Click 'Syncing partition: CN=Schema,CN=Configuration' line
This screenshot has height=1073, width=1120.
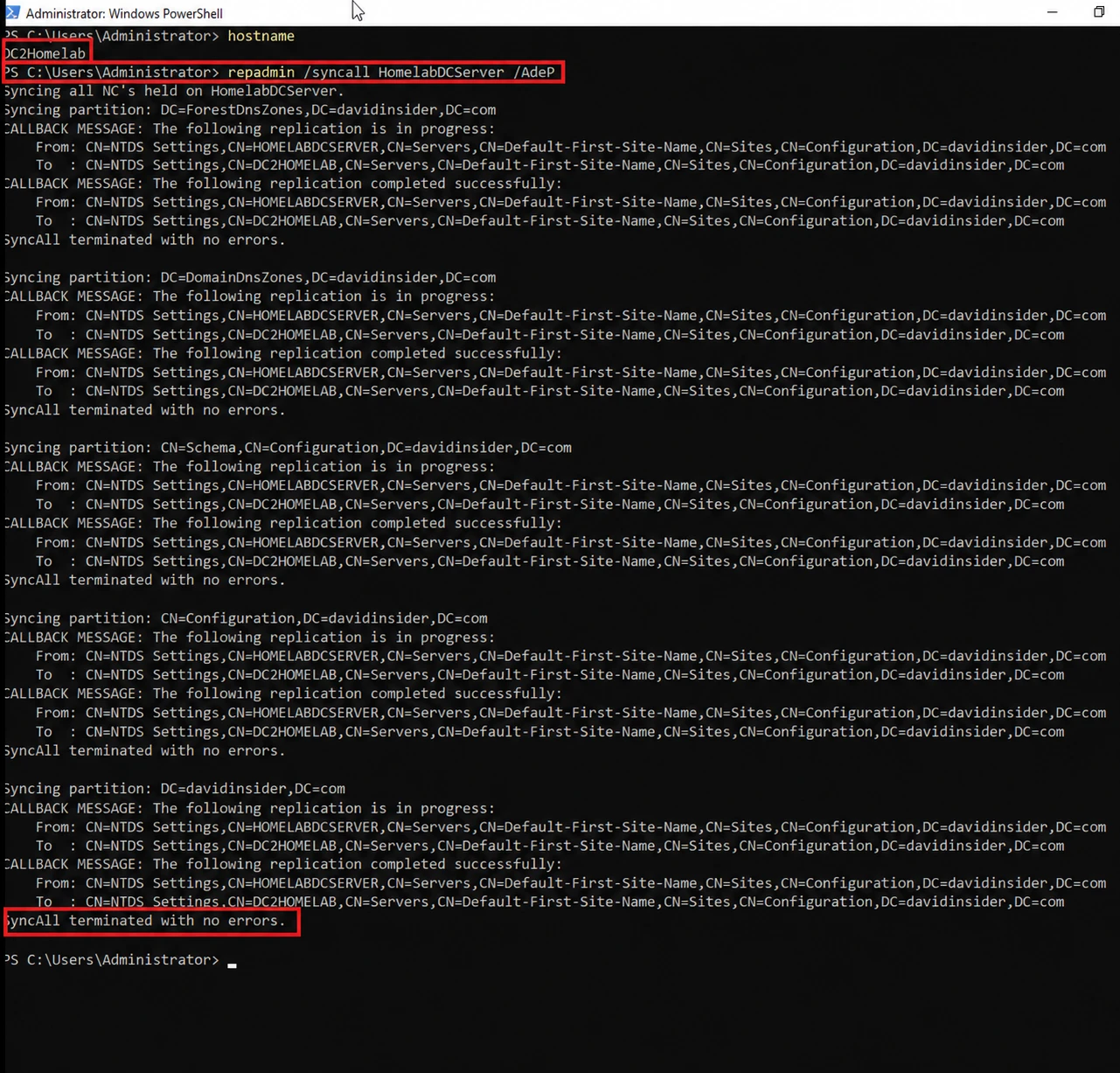pyautogui.click(x=288, y=447)
